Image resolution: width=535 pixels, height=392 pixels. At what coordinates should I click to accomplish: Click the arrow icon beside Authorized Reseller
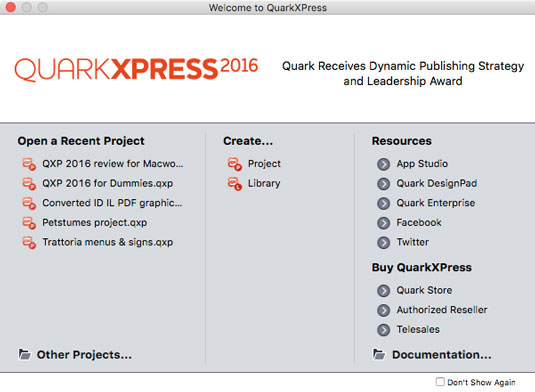384,310
